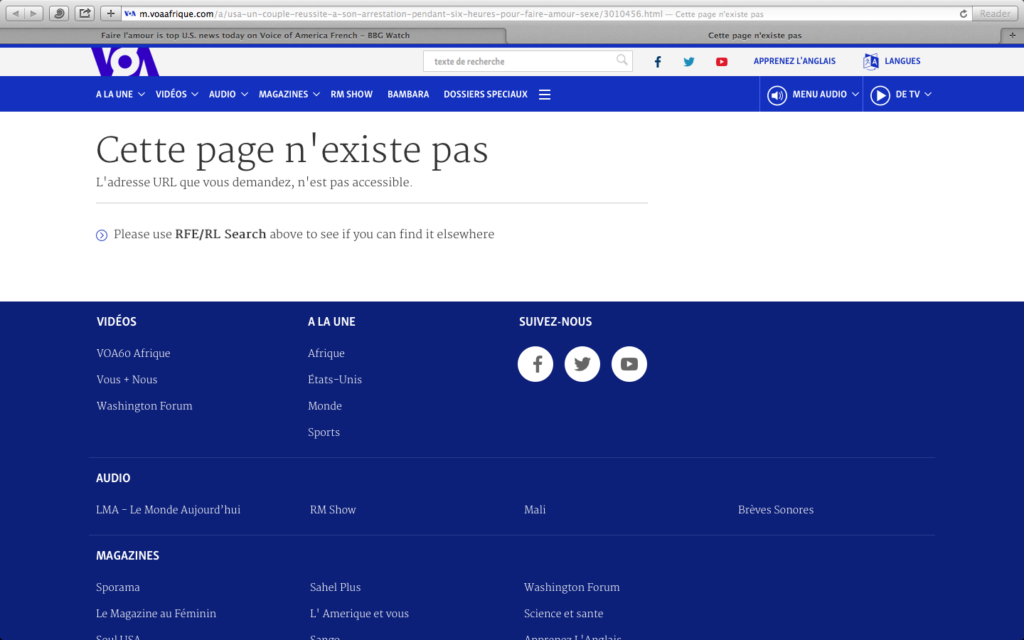Screen dimensions: 1024x640
Task: Click the hamburger menu icon in navbar
Action: point(545,95)
